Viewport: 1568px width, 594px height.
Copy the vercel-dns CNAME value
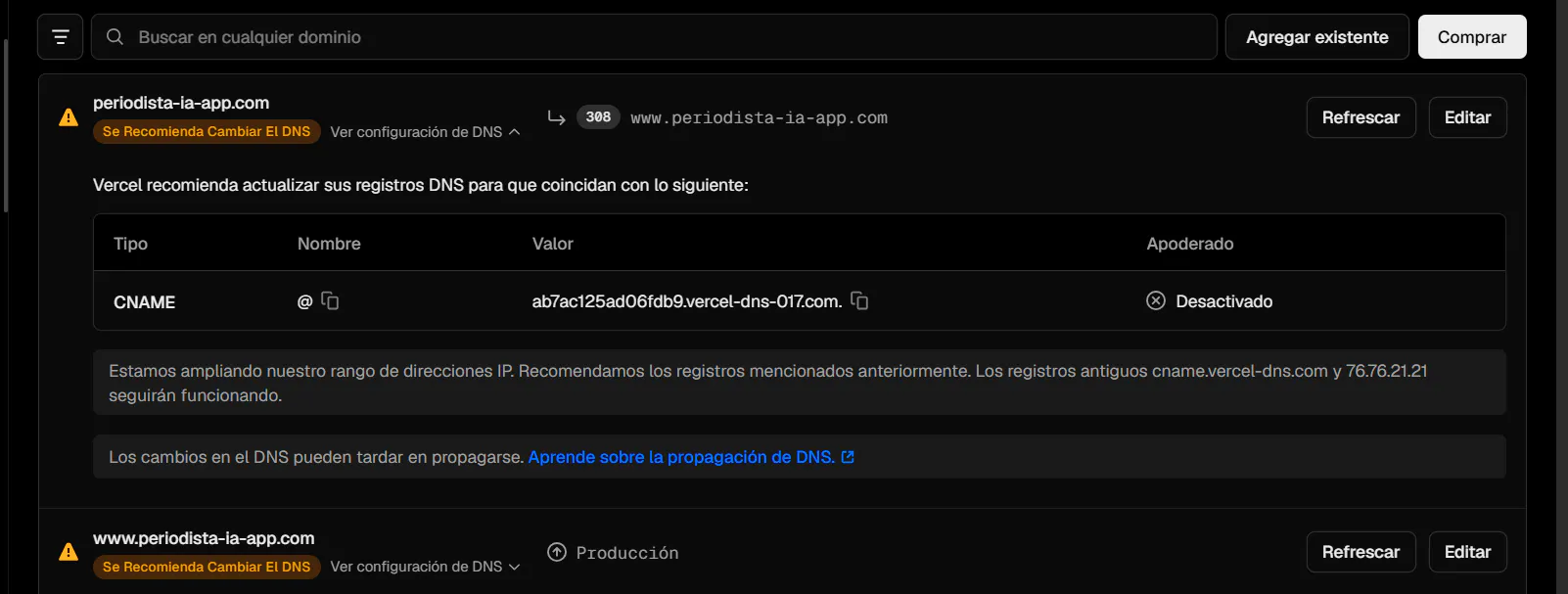point(859,301)
